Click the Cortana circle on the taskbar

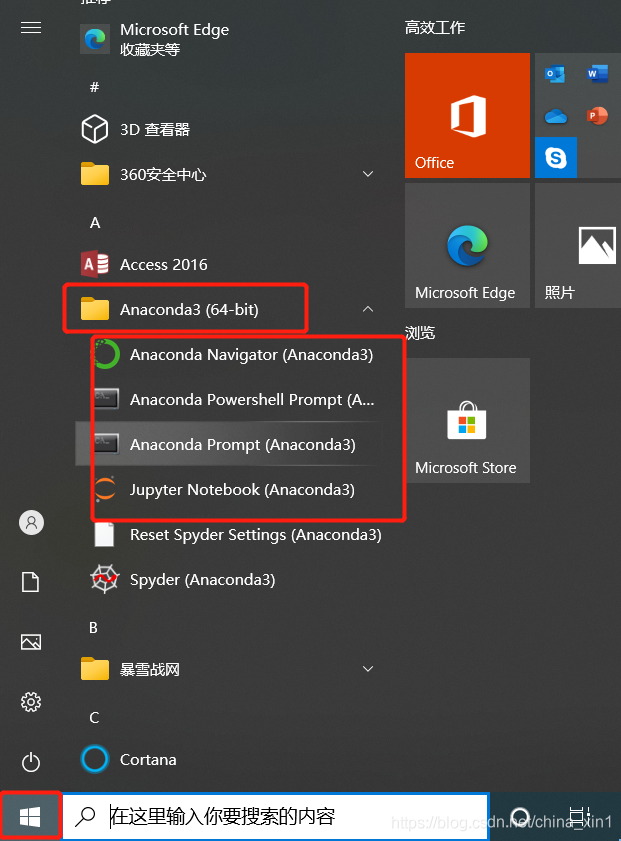(520, 816)
